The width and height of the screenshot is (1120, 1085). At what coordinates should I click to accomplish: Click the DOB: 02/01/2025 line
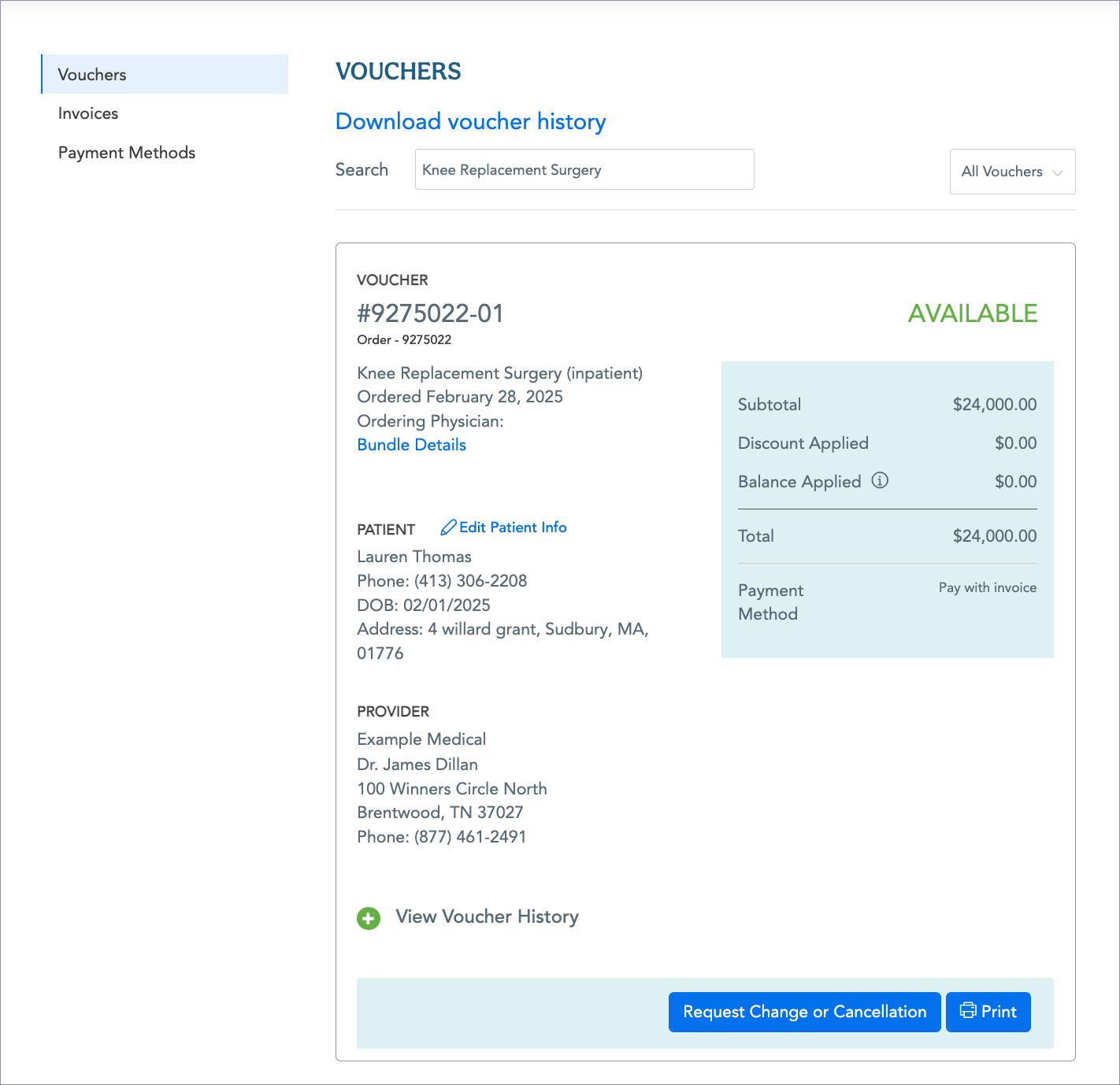tap(424, 605)
